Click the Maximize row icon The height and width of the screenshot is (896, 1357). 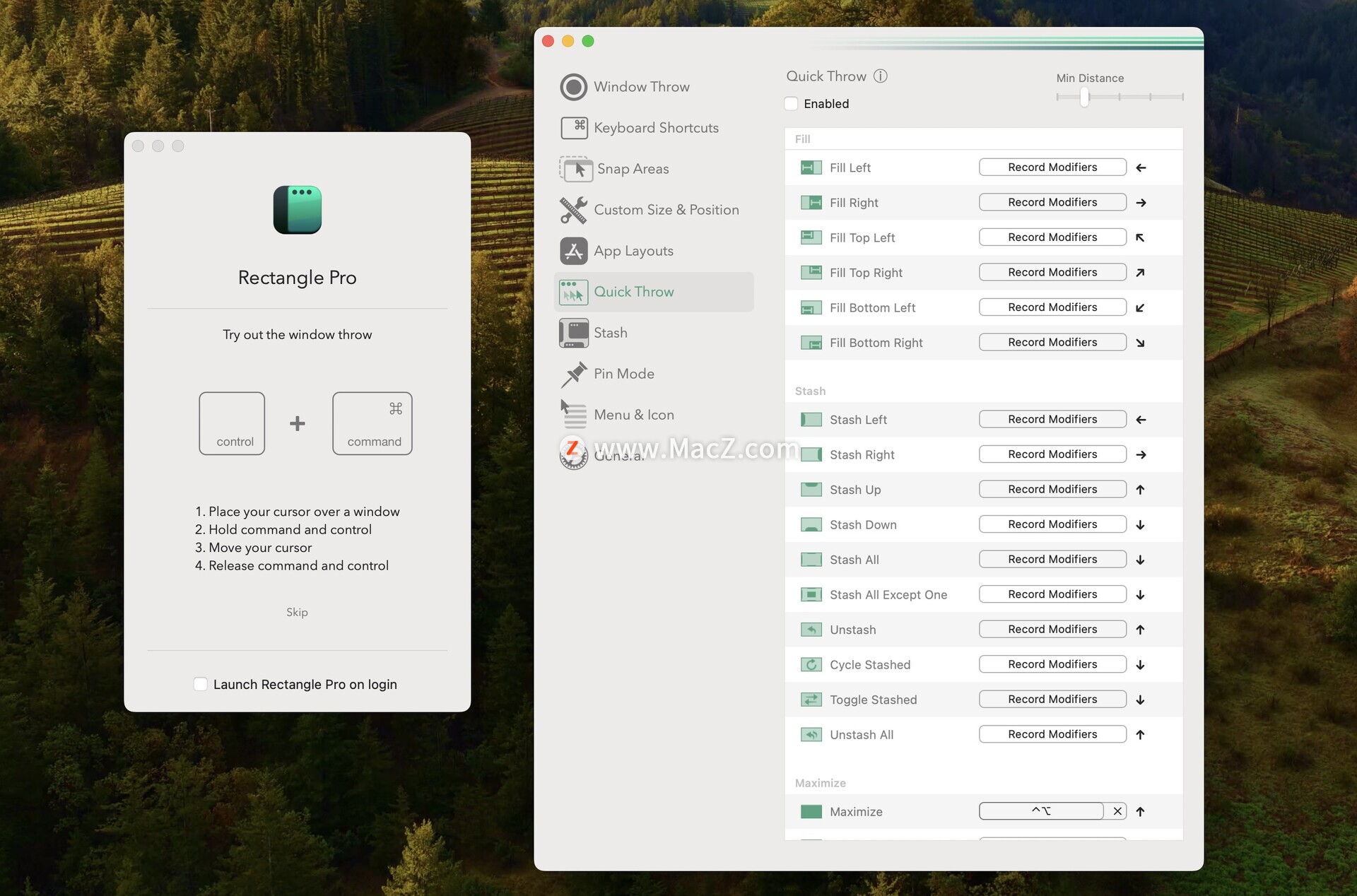click(x=811, y=812)
